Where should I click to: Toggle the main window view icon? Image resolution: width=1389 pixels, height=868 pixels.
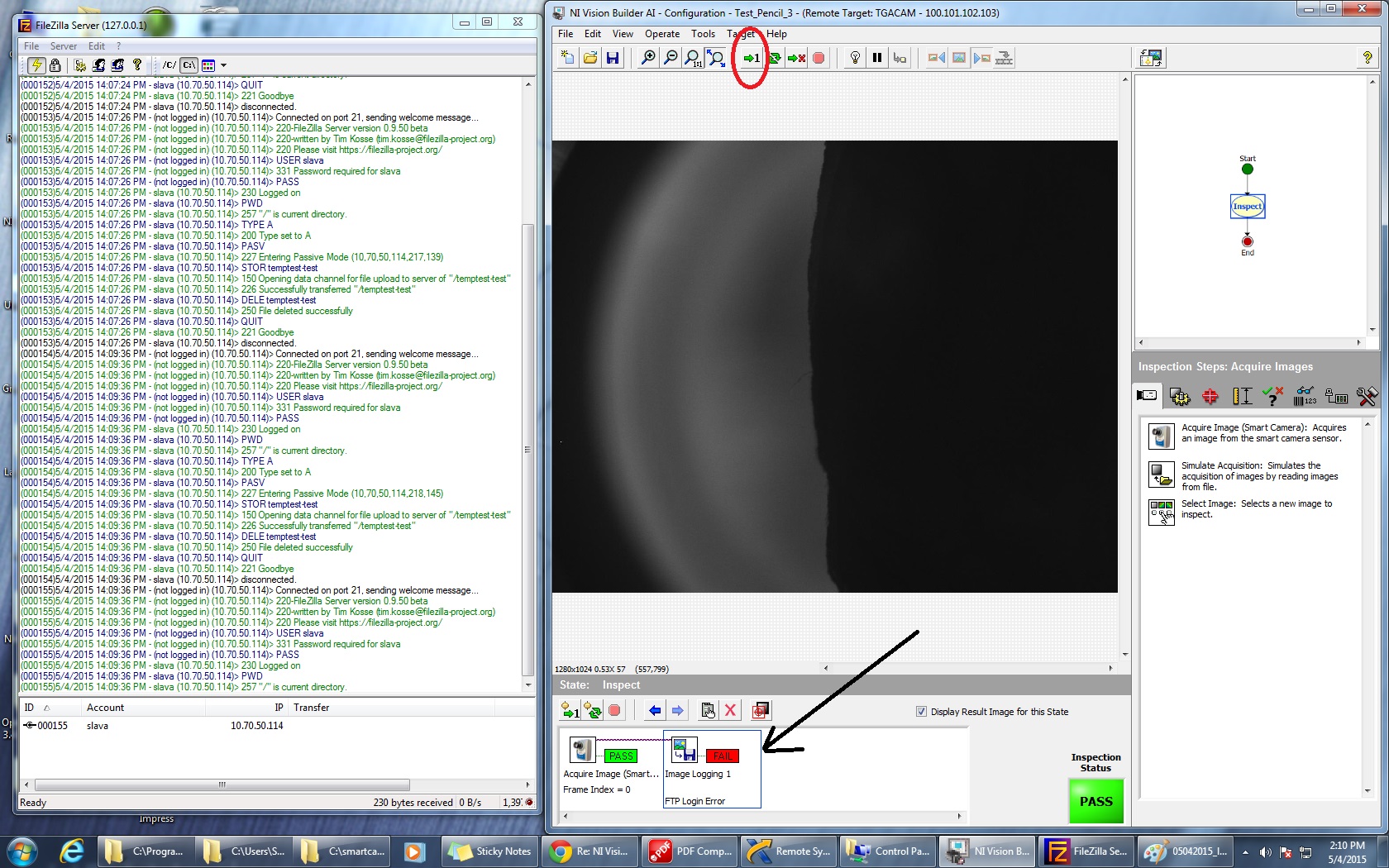(x=1151, y=58)
